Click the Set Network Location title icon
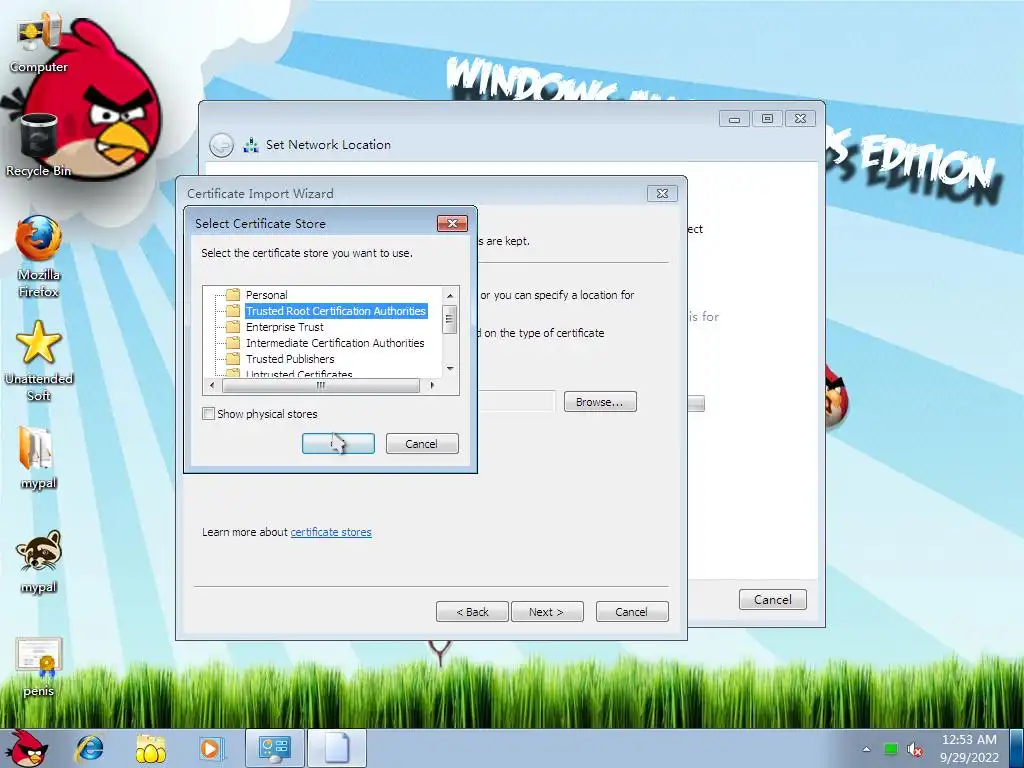 pos(251,145)
